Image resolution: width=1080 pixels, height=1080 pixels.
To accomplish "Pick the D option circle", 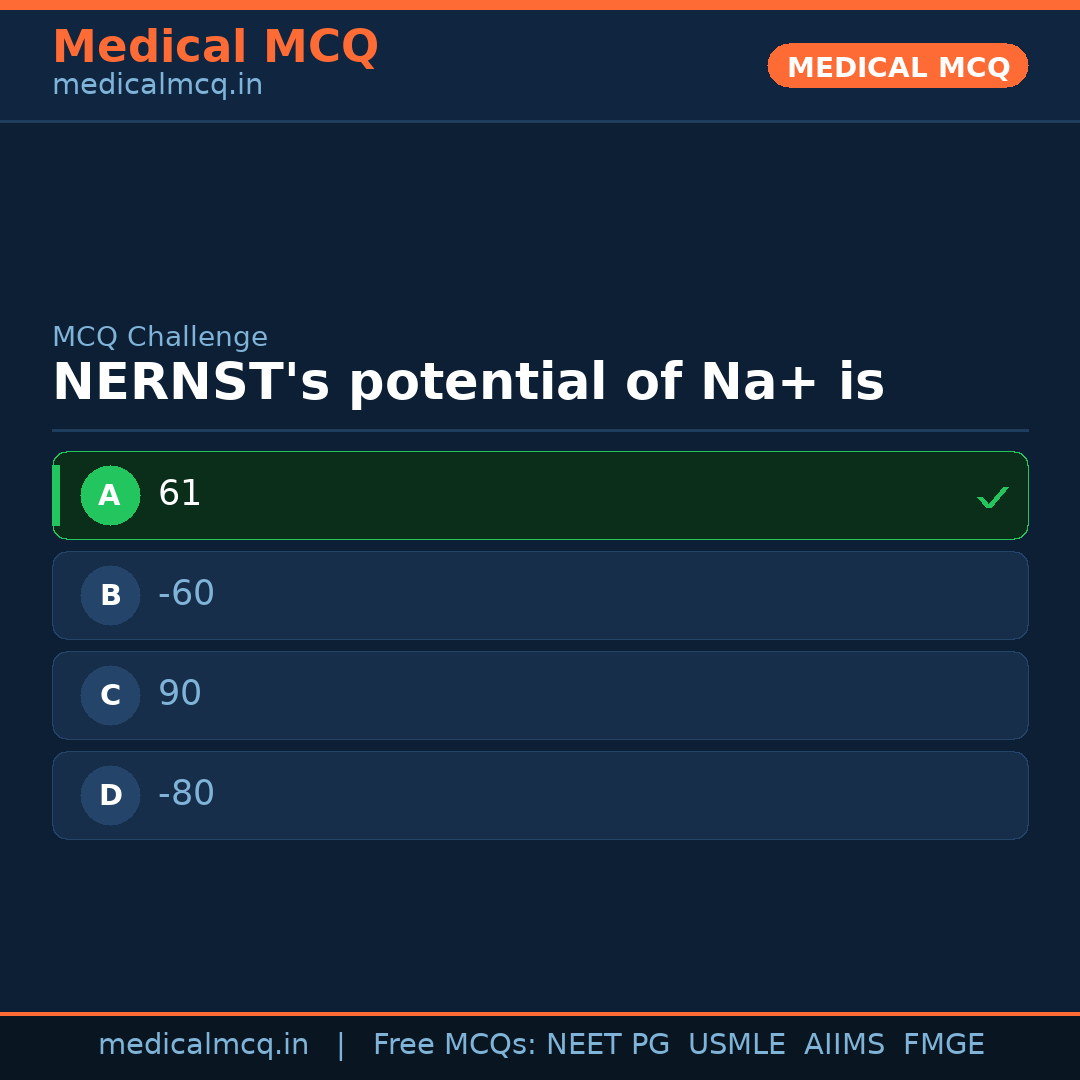I will 110,795.
